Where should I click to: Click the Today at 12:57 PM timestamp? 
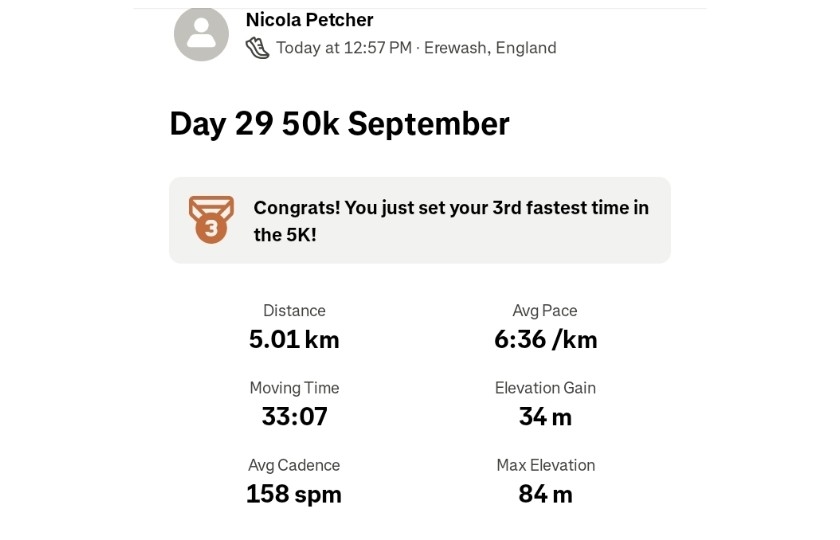pyautogui.click(x=344, y=48)
